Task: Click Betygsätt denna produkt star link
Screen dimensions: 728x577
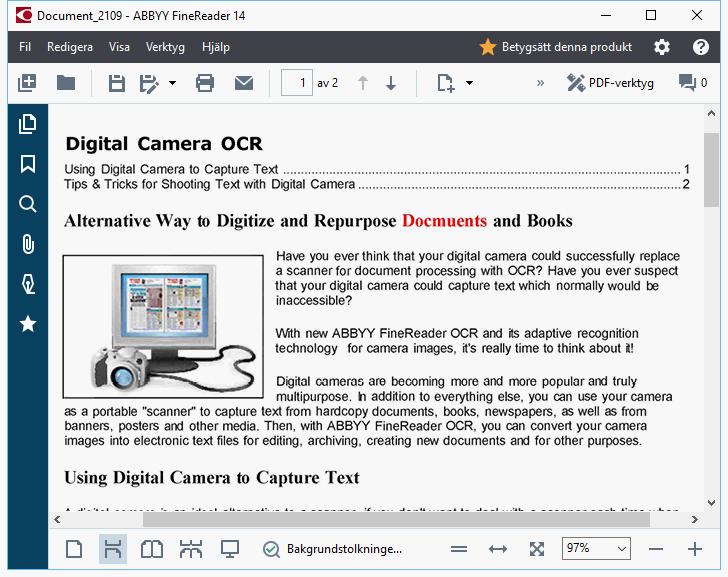Action: click(556, 47)
